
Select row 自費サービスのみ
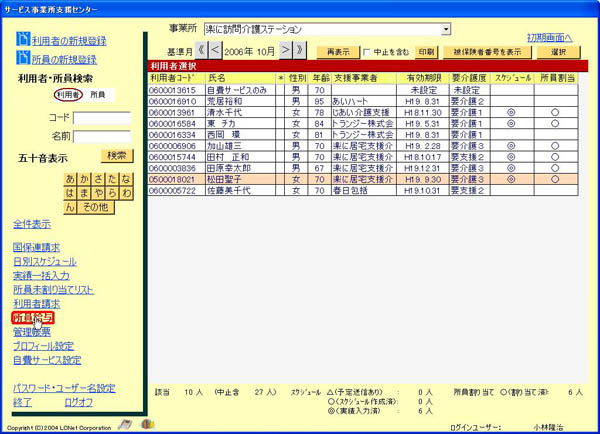363,90
